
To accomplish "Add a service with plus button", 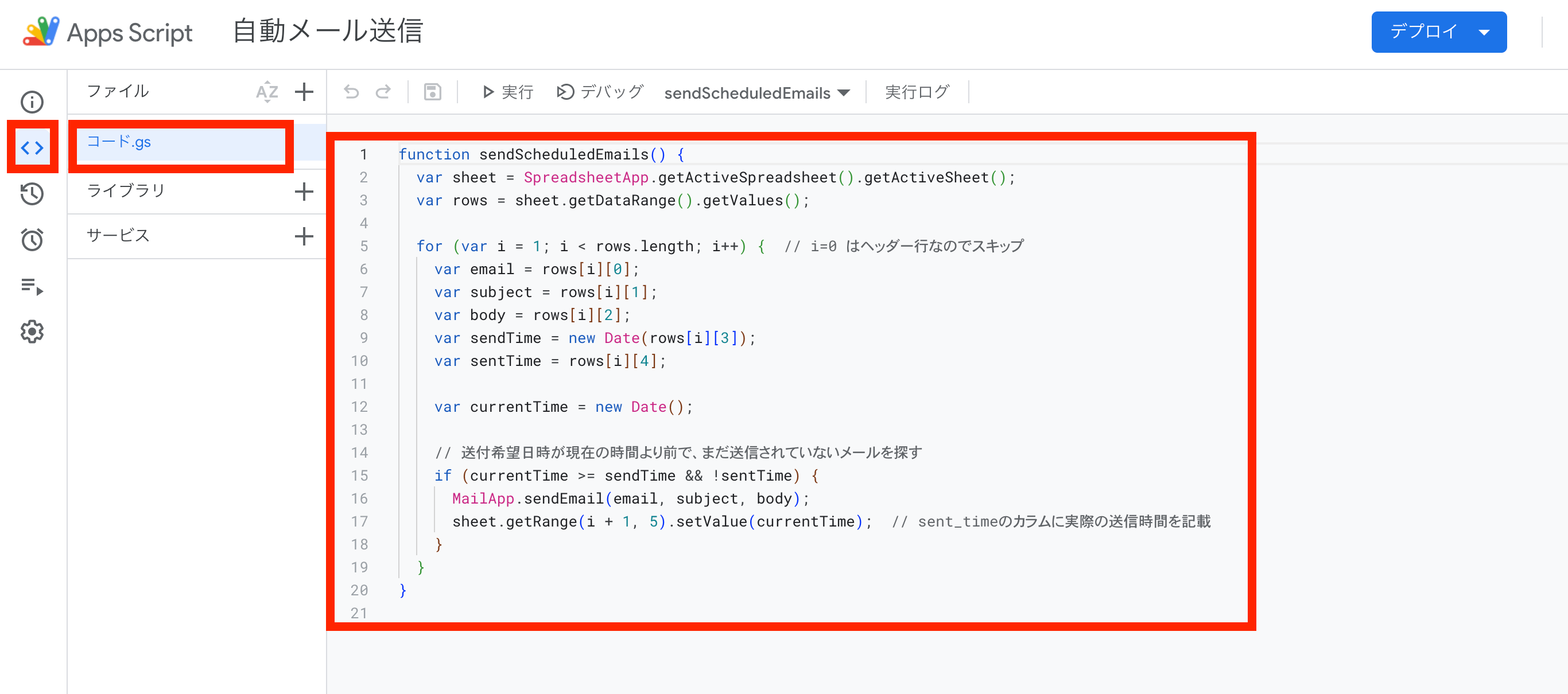I will (x=304, y=236).
